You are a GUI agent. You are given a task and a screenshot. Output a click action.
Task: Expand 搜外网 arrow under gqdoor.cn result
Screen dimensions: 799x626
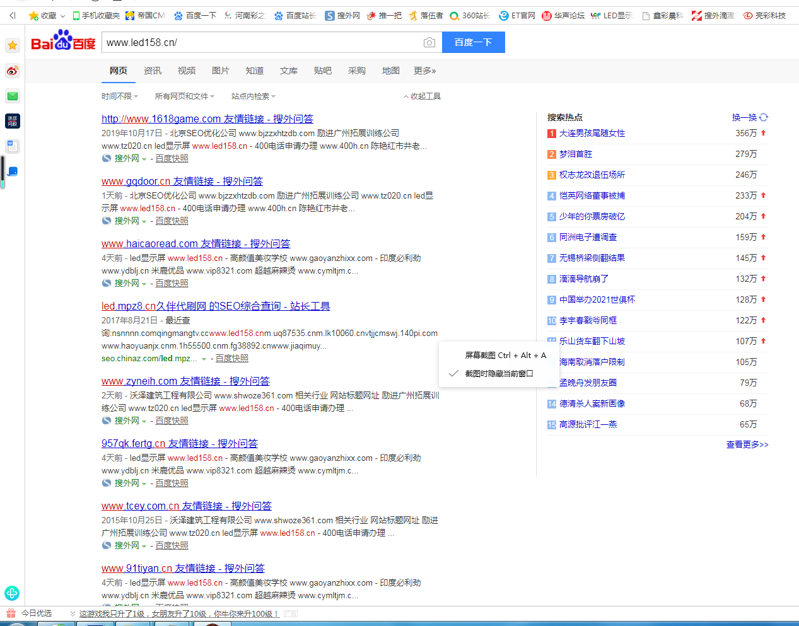[x=144, y=221]
